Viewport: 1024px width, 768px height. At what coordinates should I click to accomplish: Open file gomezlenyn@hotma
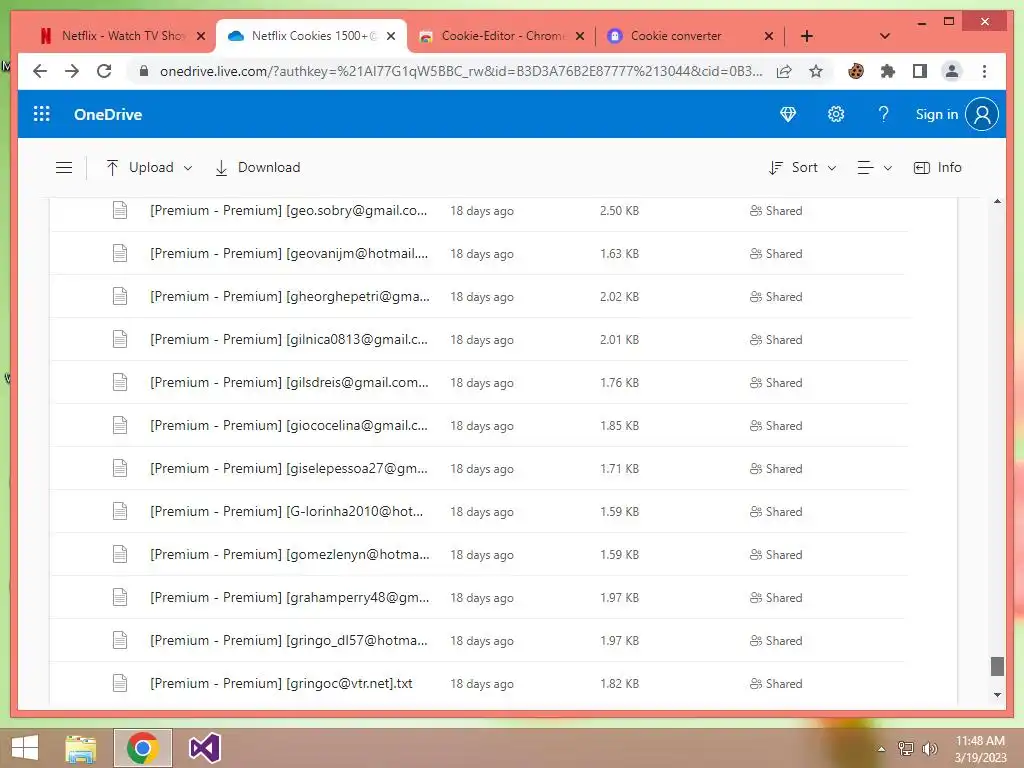tap(289, 554)
